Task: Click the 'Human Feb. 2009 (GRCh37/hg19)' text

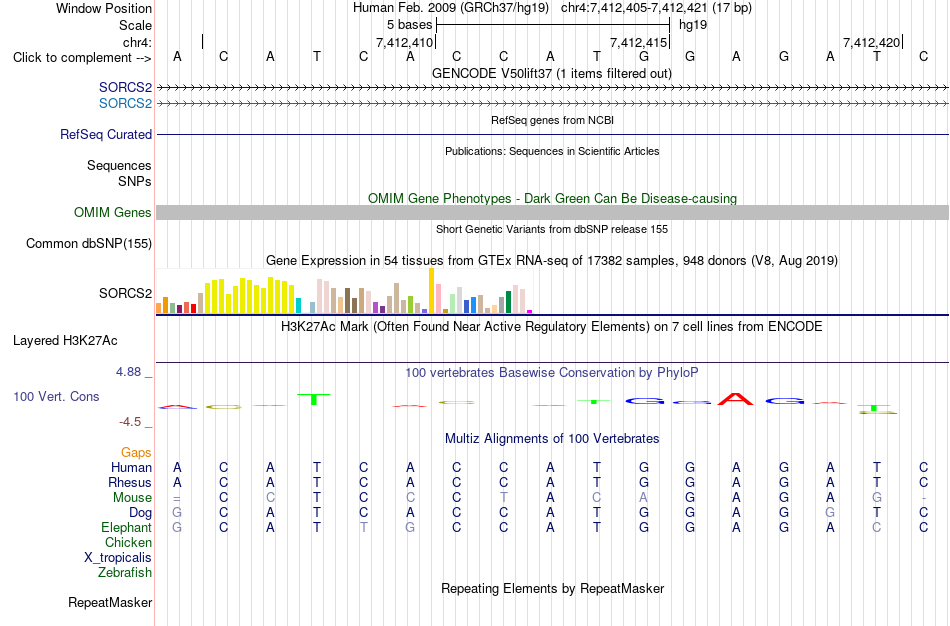Action: (451, 8)
